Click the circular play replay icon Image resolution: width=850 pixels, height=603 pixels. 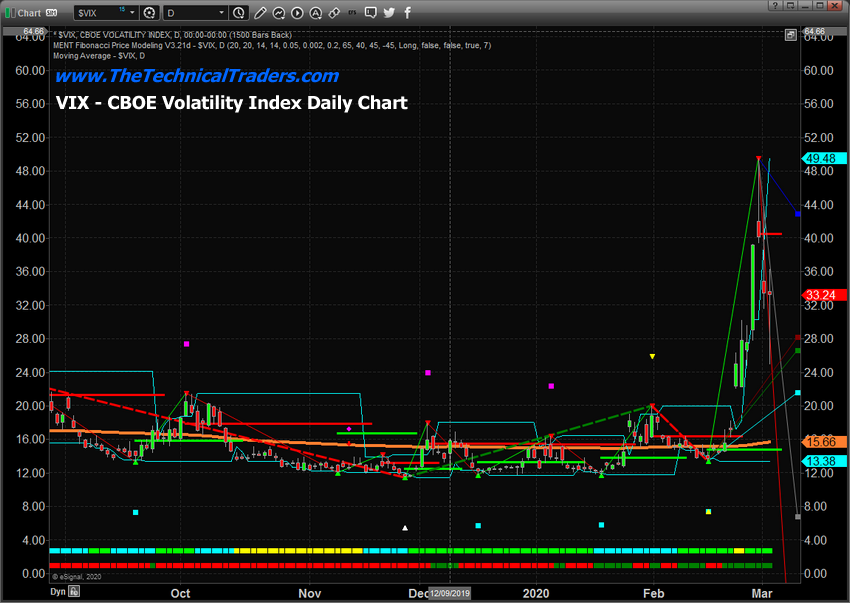click(298, 12)
